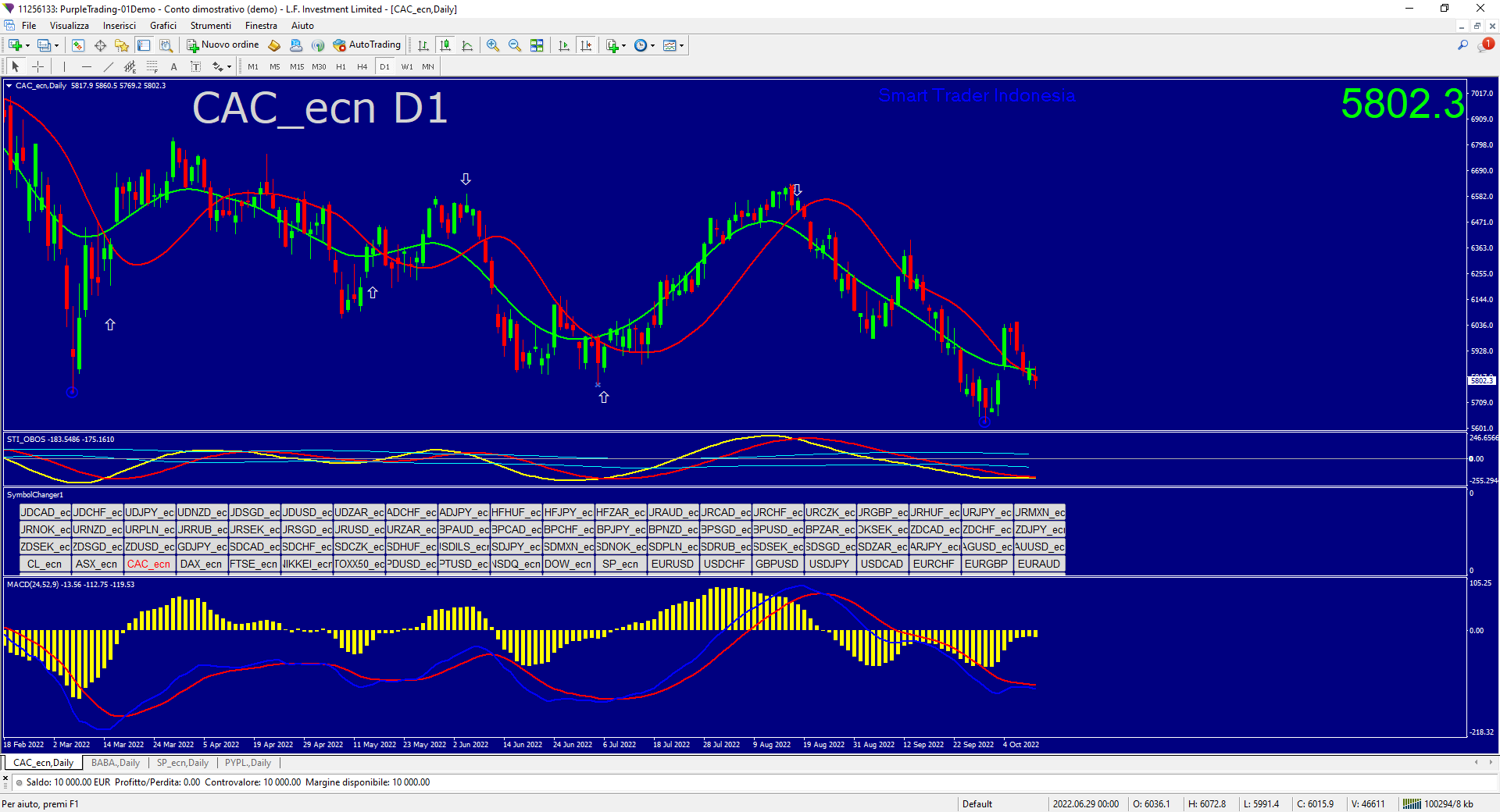Toggle the chart shift icon

(x=586, y=45)
